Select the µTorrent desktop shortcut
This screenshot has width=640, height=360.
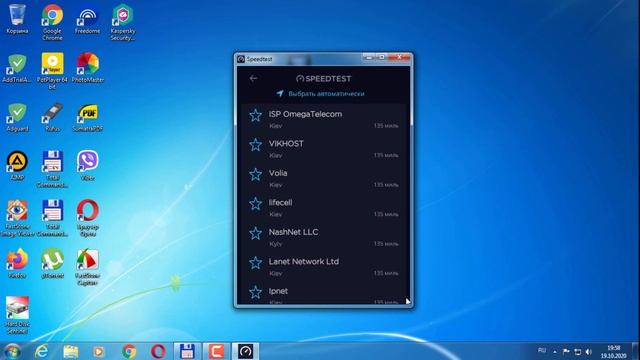(52, 264)
